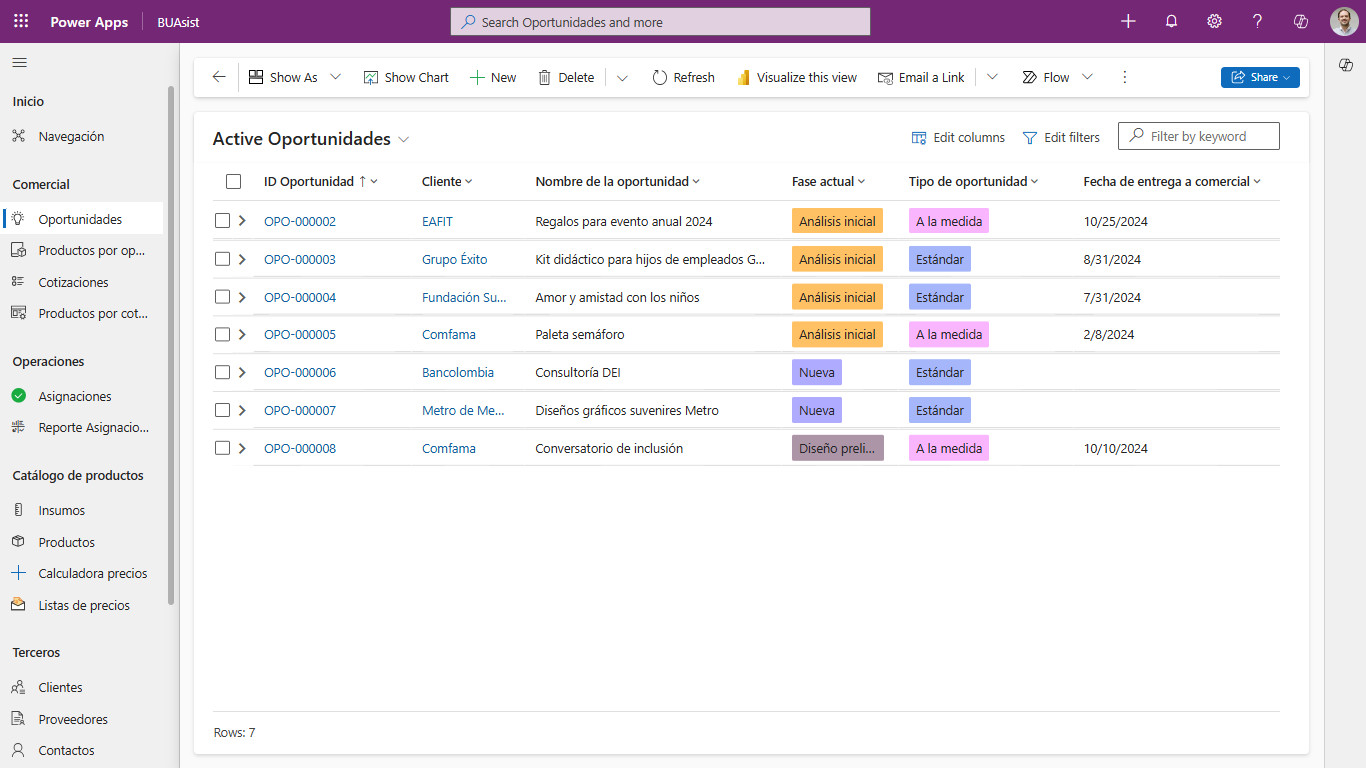Screen dimensions: 1366x768
Task: Click the Show Chart command
Action: pyautogui.click(x=406, y=77)
